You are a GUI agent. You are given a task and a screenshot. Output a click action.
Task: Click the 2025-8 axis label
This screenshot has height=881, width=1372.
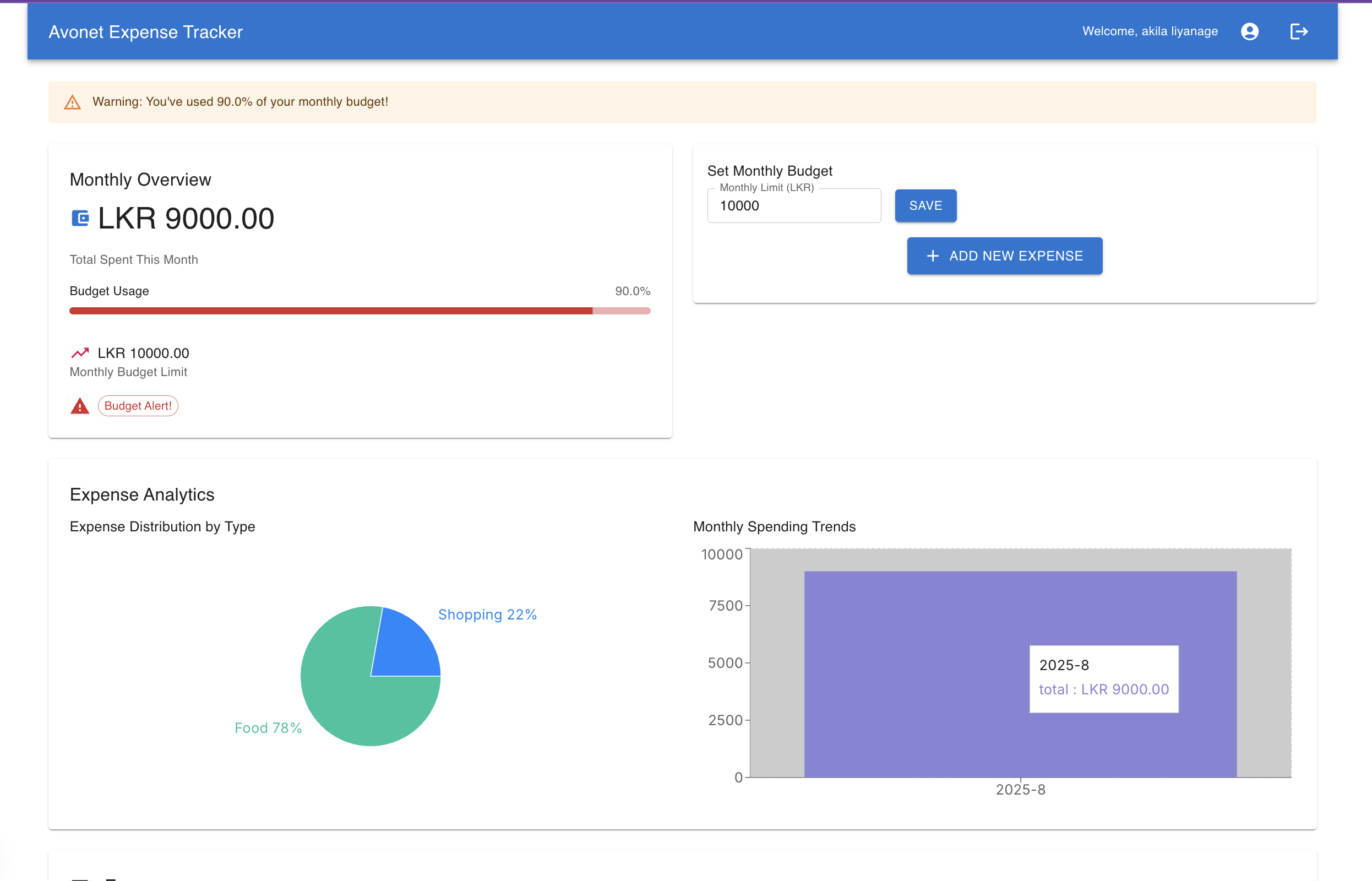pyautogui.click(x=1020, y=790)
